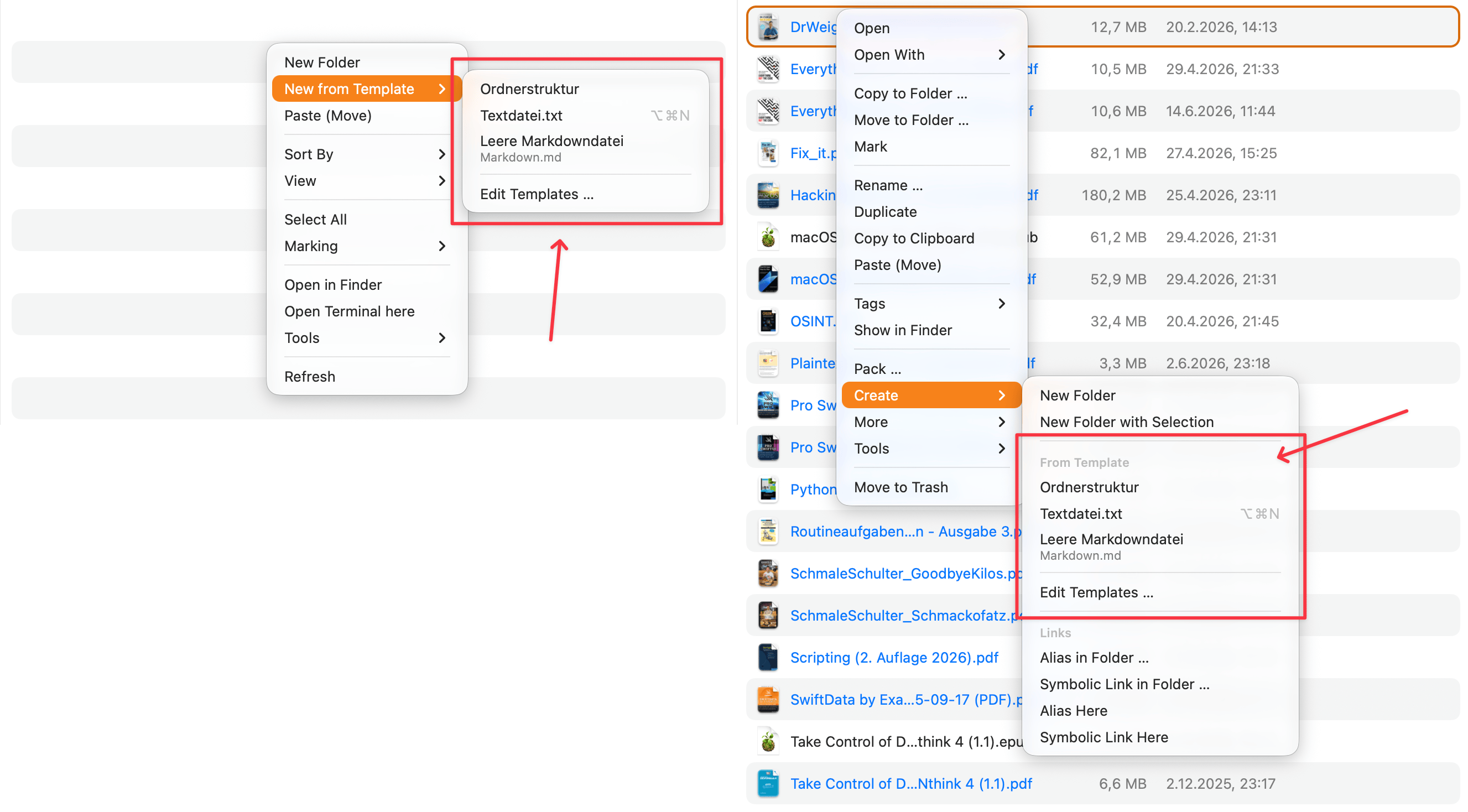The height and width of the screenshot is (812, 1468).
Task: Expand the View submenu
Action: (366, 181)
